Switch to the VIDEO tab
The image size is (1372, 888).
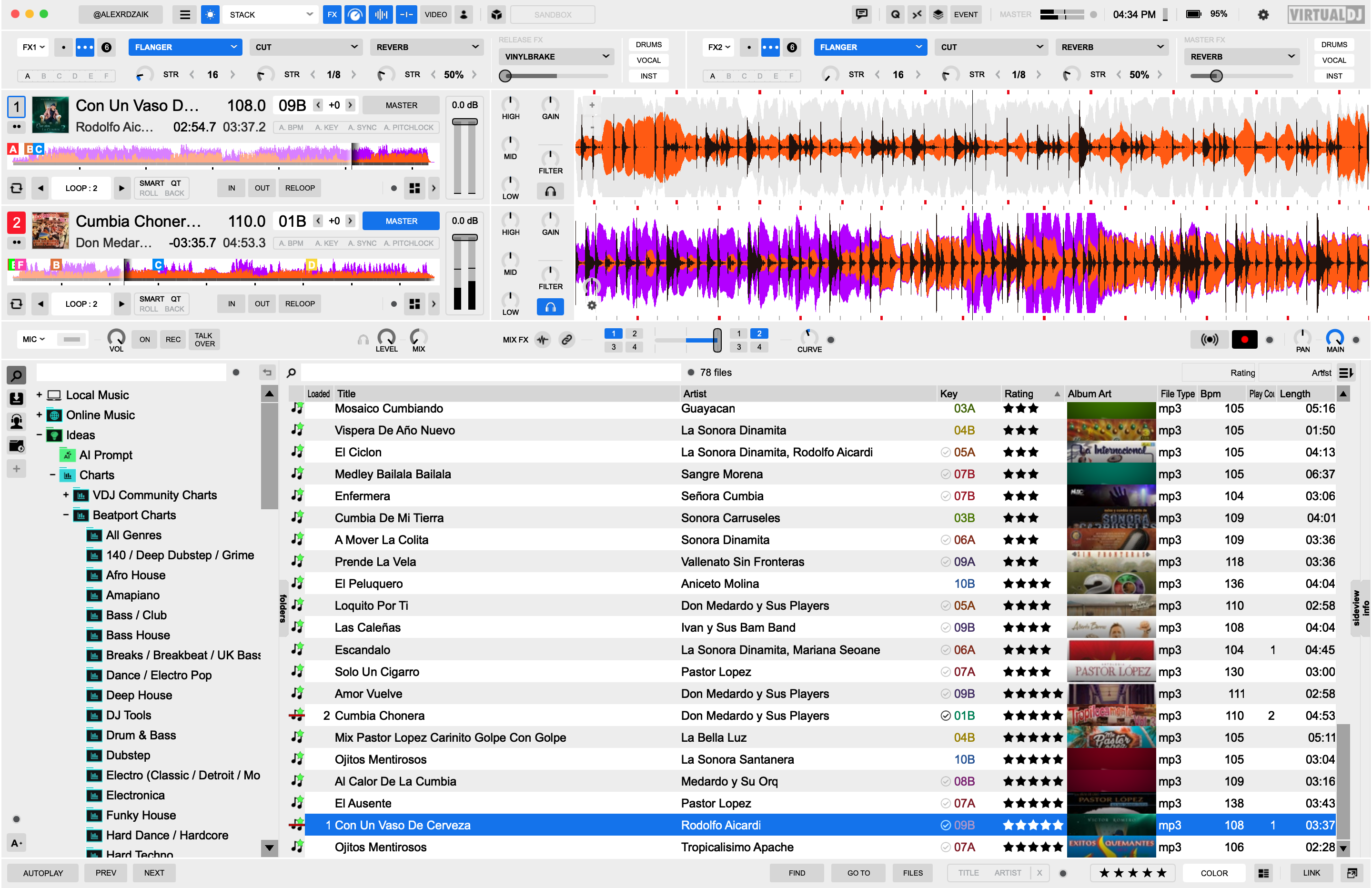435,14
